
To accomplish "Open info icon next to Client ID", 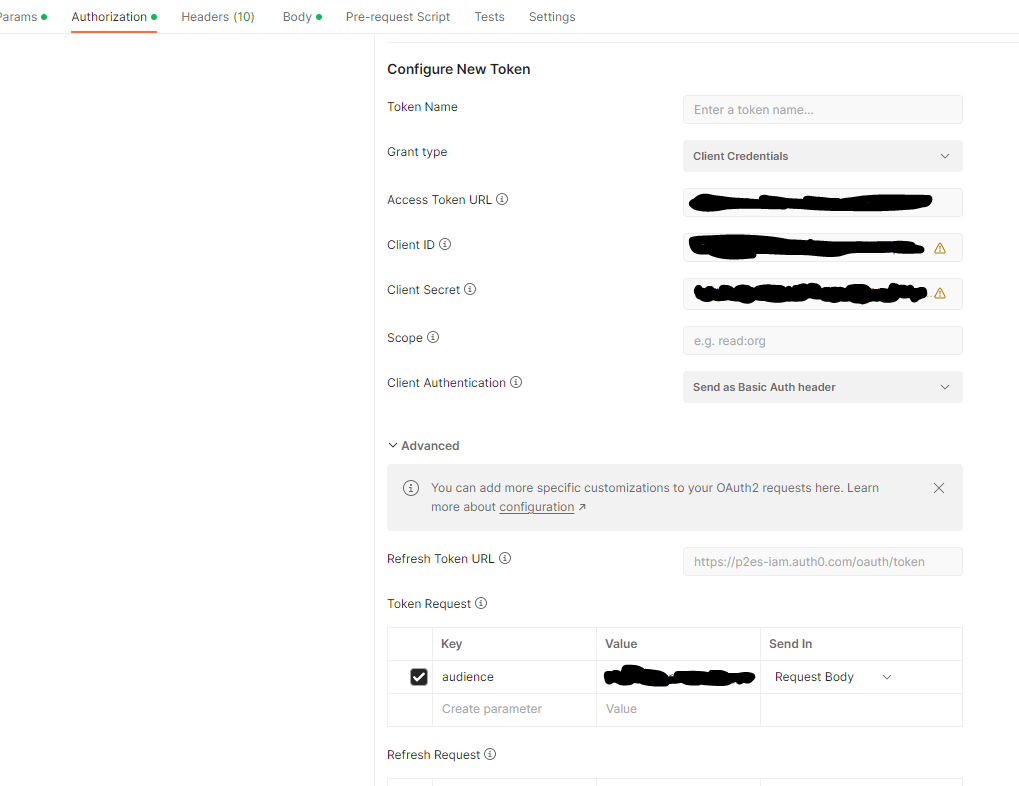I will point(445,244).
